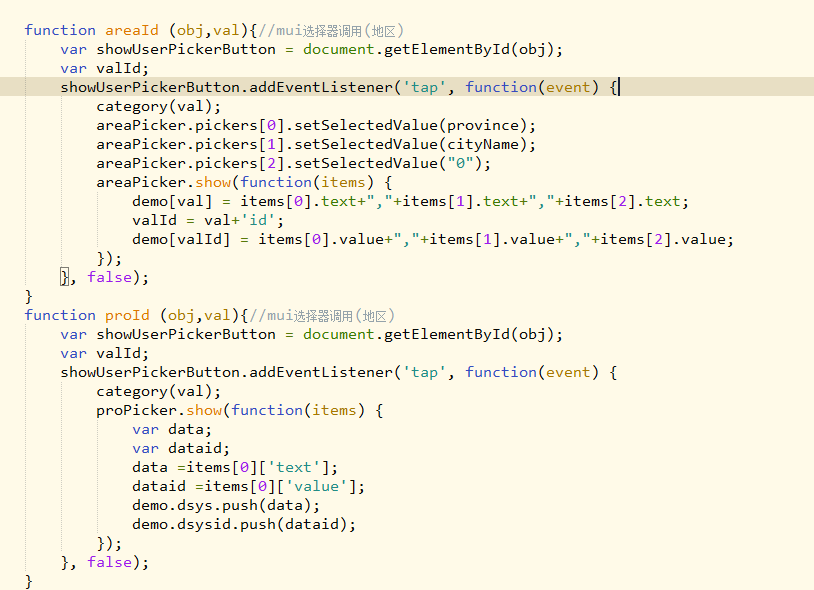The width and height of the screenshot is (814, 590).
Task: Click the 'var dataid;' line
Action: click(x=181, y=448)
